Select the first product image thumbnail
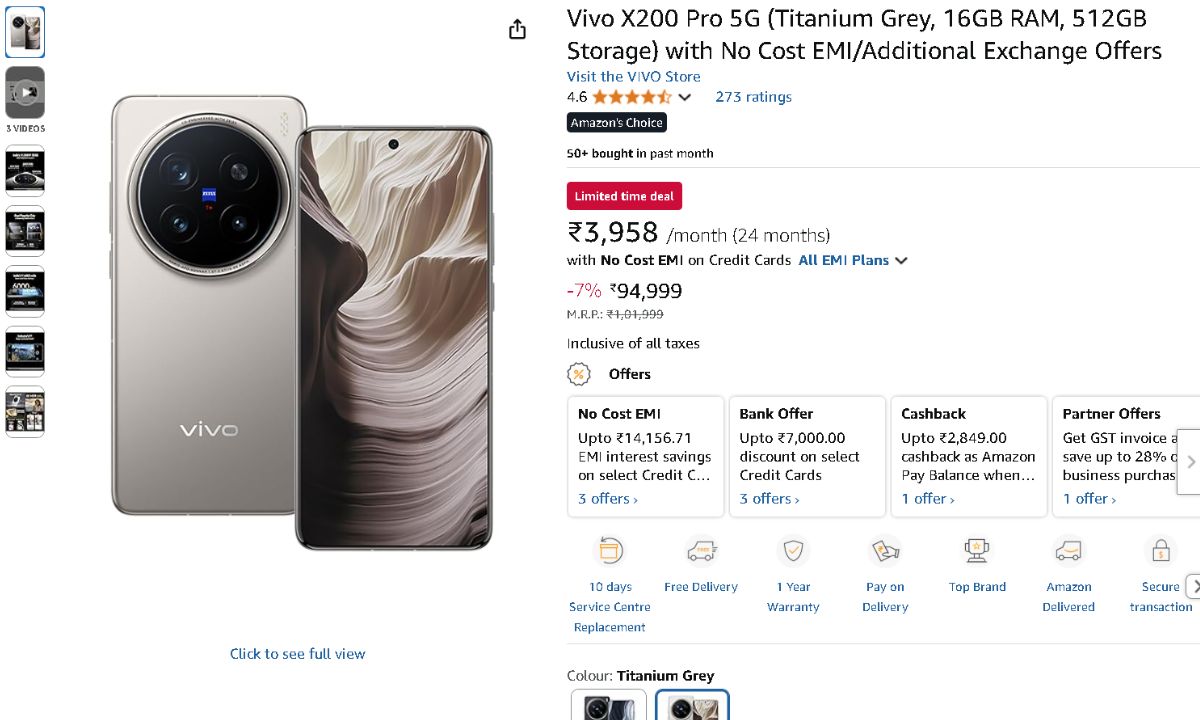Screen dimensions: 1200x720 [x=25, y=32]
